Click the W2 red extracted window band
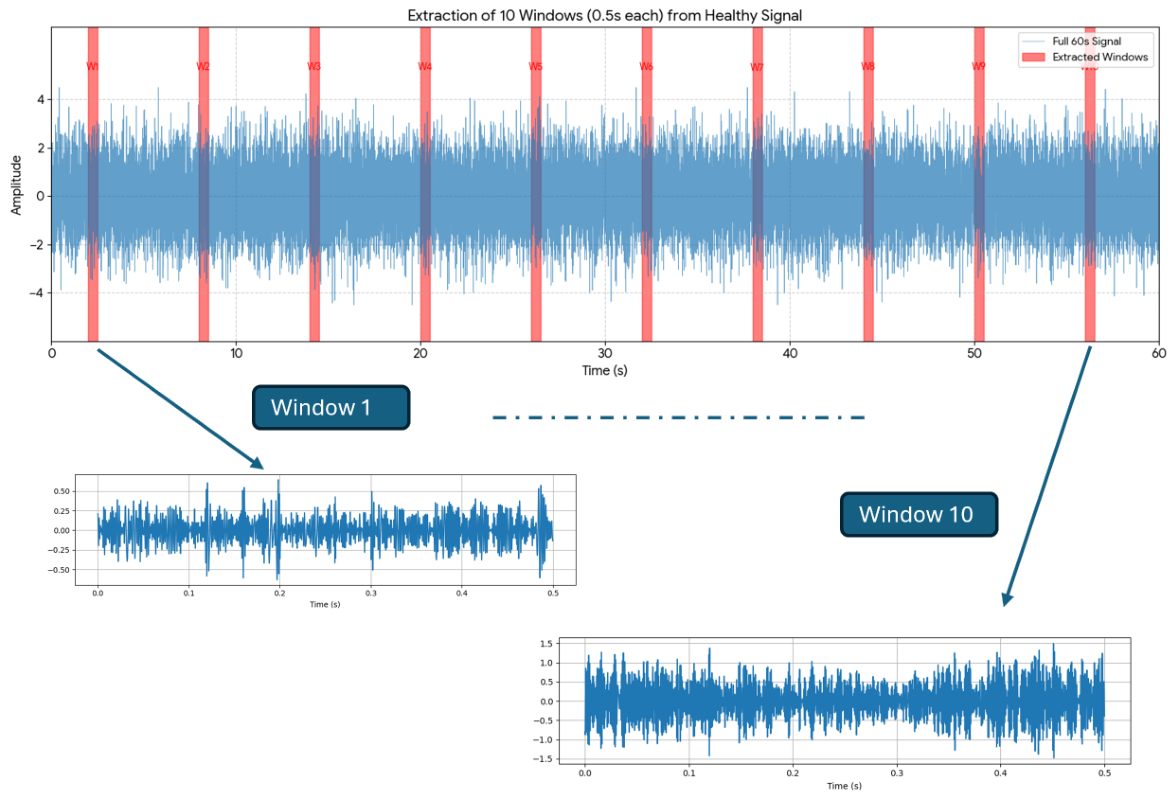Screen dimensions: 1175x799 click(204, 184)
